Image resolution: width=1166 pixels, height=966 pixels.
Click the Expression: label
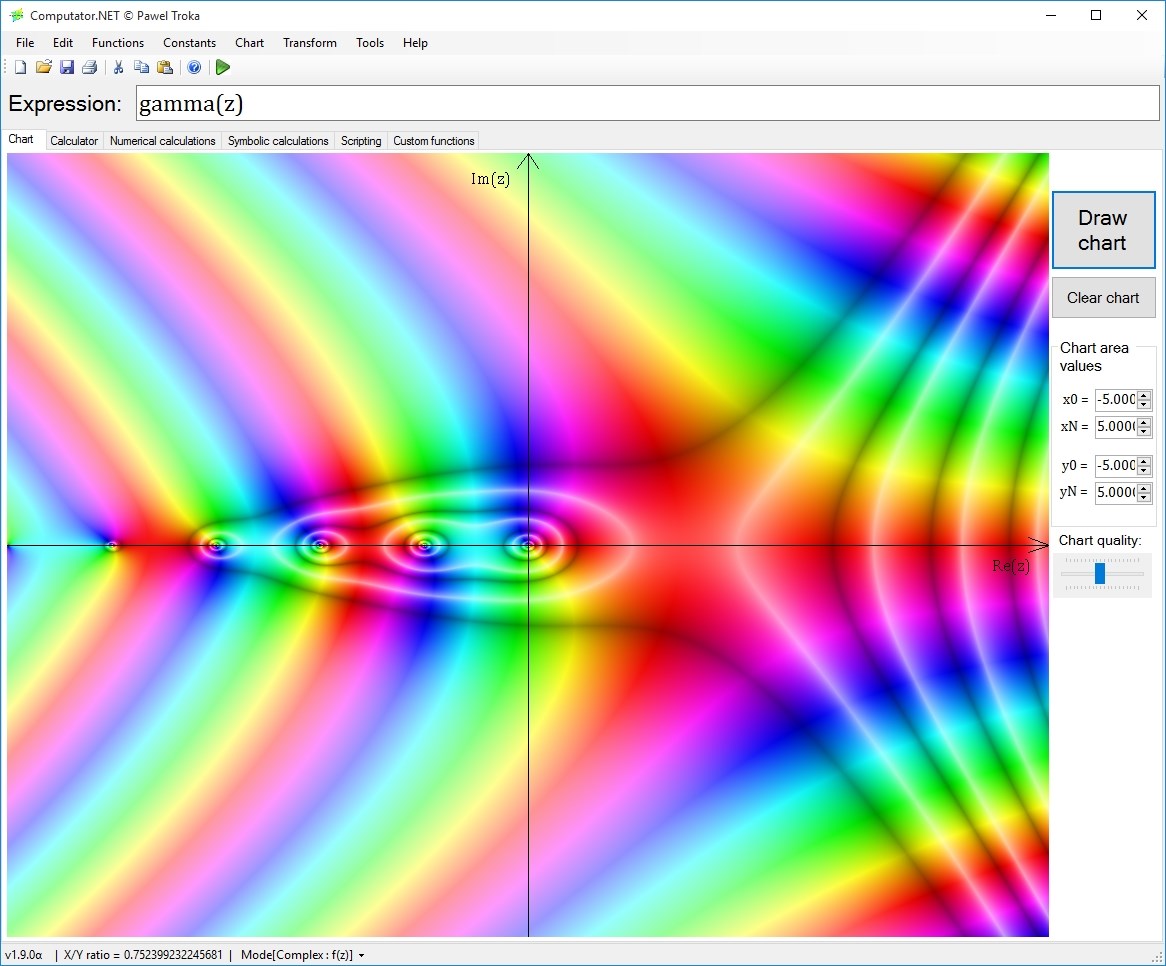(65, 103)
